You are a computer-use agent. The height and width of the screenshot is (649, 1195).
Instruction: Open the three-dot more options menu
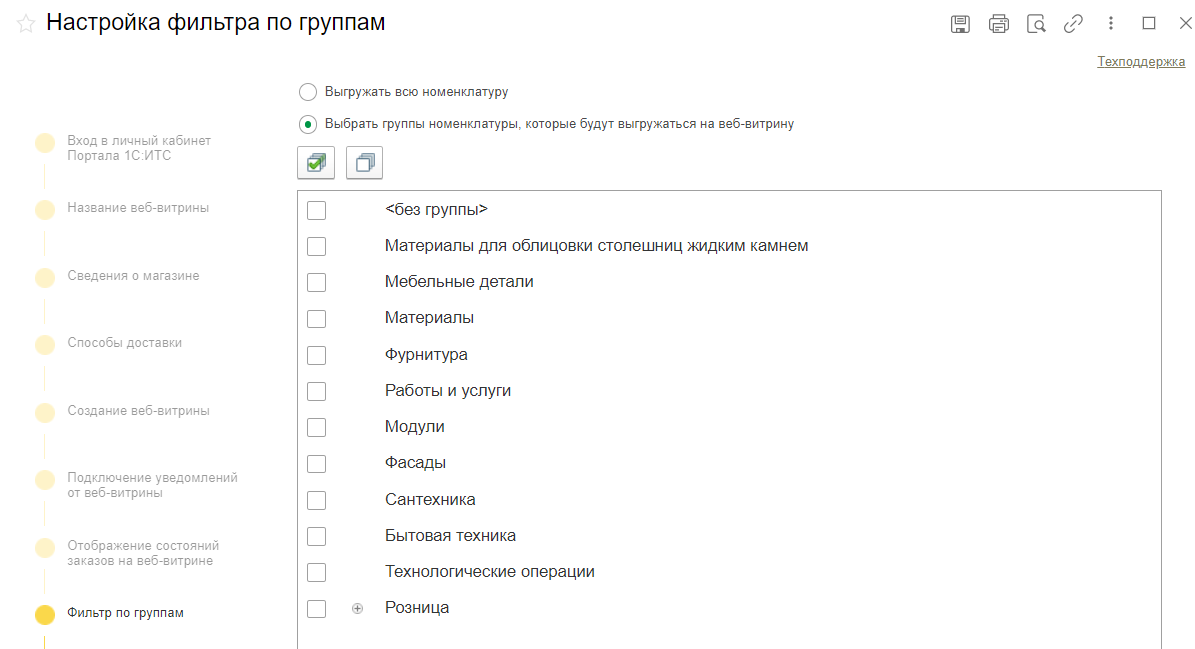[1110, 24]
